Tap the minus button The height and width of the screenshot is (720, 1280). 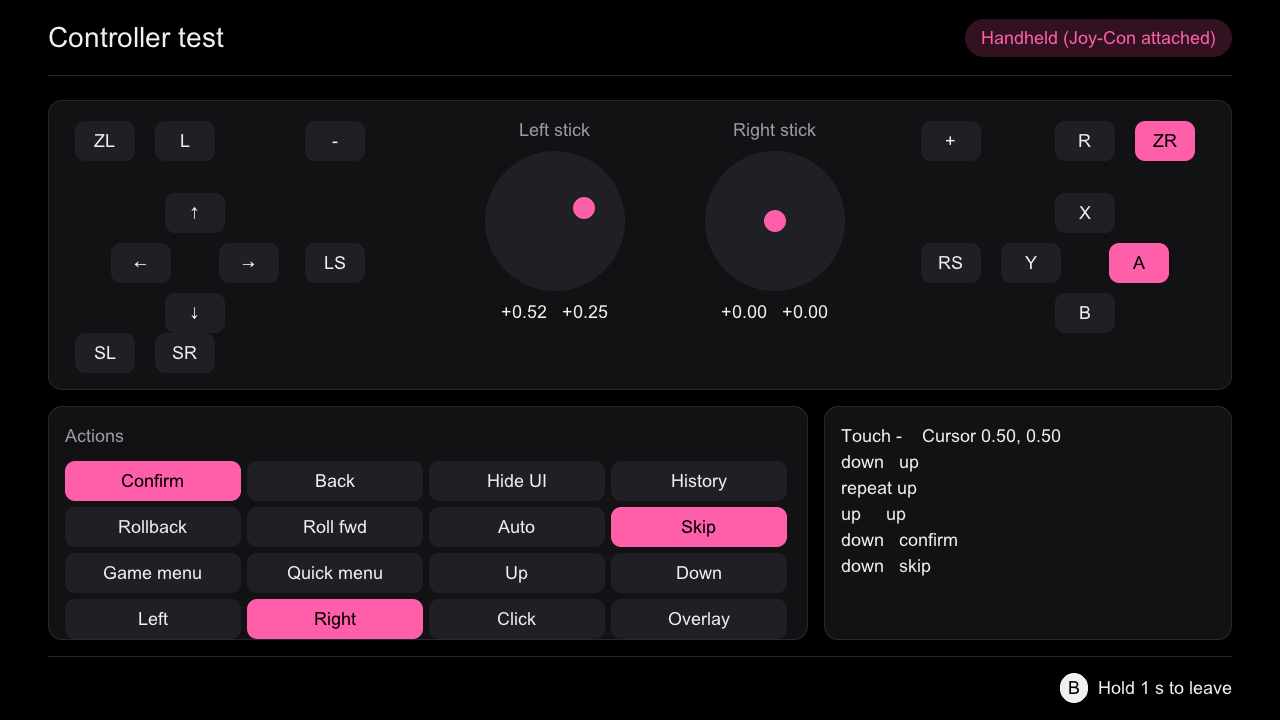pos(335,141)
